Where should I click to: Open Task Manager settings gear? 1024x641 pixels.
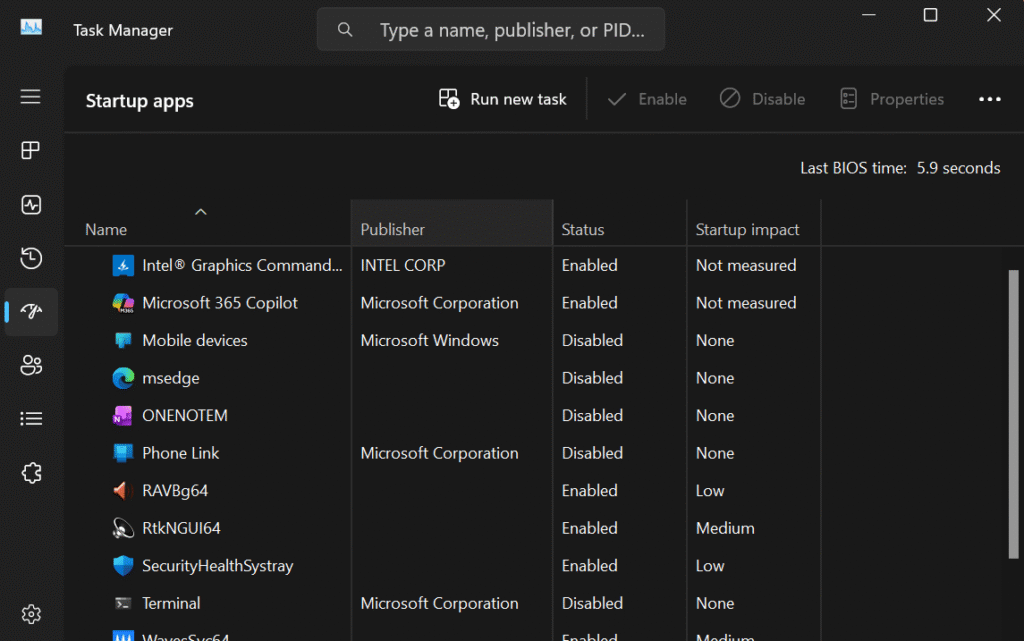click(31, 613)
